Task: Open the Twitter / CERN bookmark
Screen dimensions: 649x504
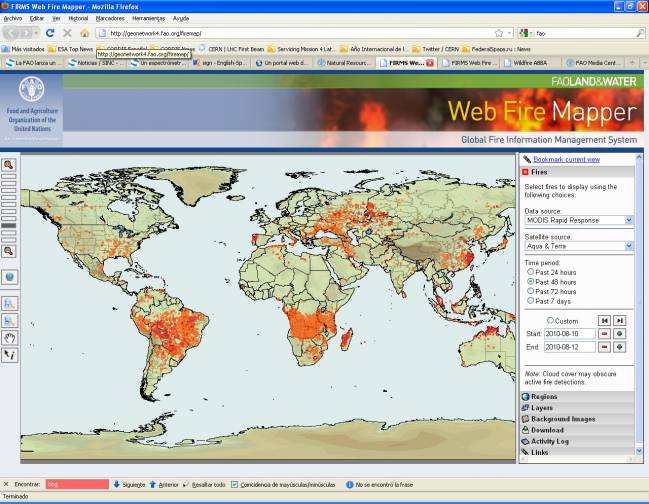Action: pos(436,49)
